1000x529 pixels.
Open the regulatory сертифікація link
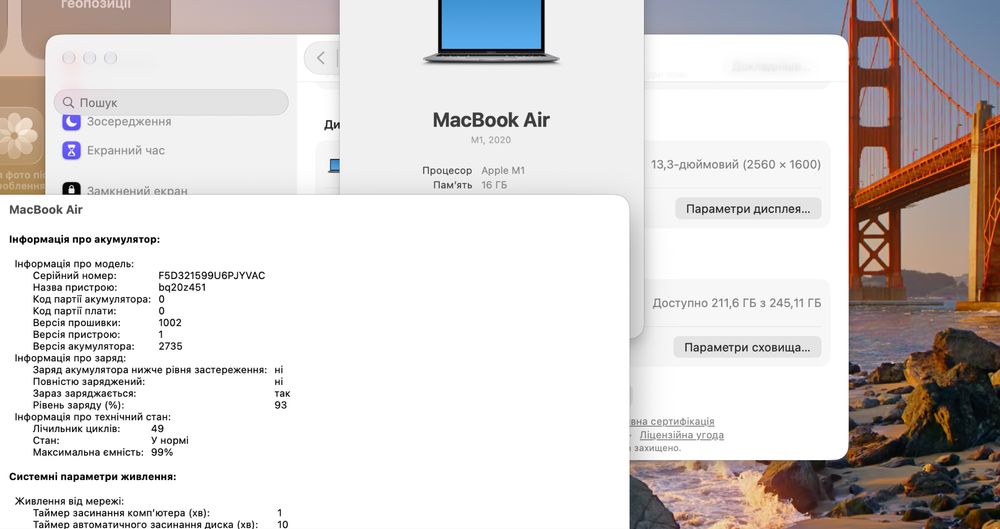[672, 421]
